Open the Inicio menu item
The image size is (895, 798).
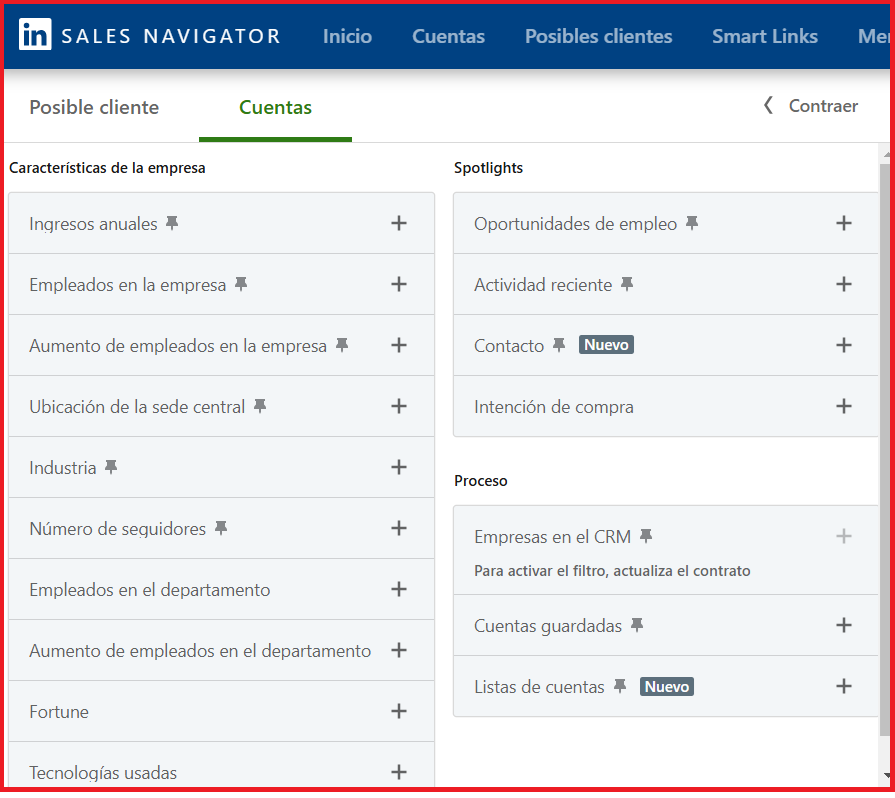coord(347,36)
